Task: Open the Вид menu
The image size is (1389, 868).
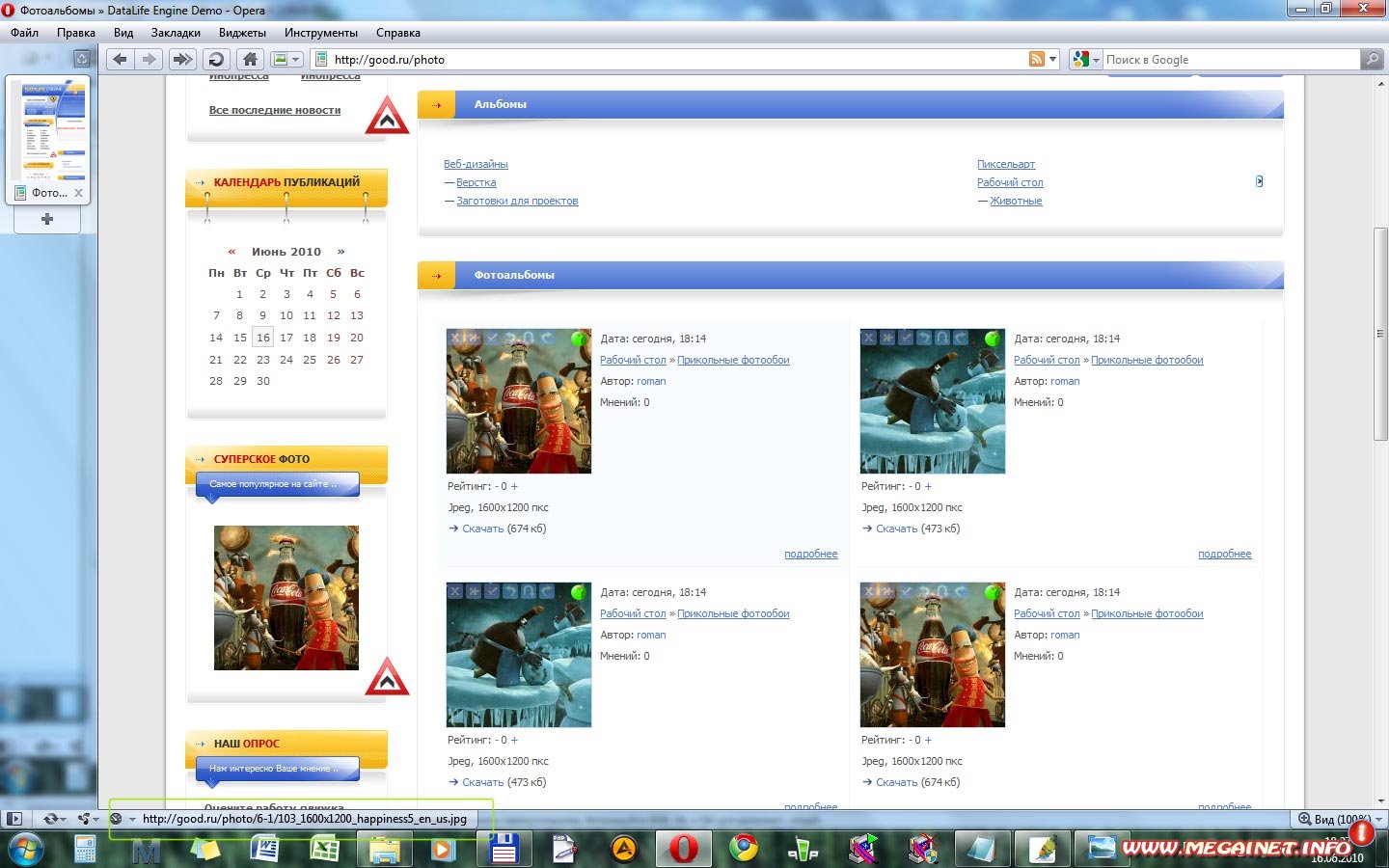Action: pyautogui.click(x=123, y=33)
